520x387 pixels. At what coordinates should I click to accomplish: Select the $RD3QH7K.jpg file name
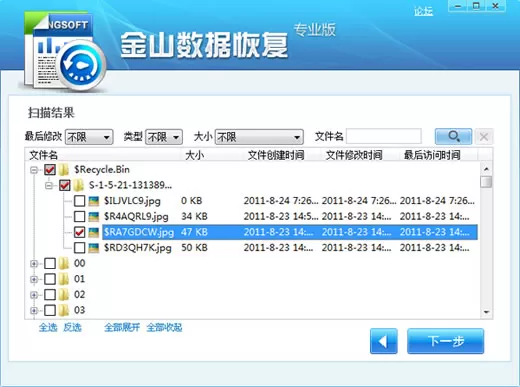(x=138, y=248)
